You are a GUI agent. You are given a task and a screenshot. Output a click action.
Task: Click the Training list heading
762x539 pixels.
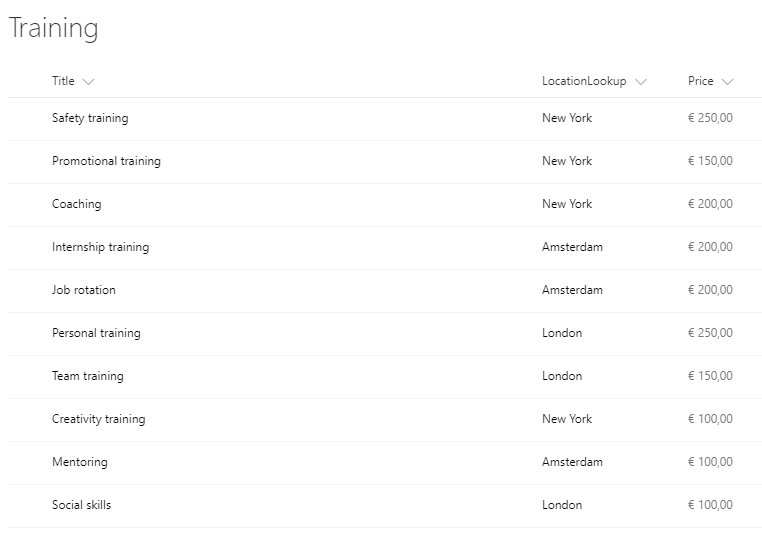[53, 28]
